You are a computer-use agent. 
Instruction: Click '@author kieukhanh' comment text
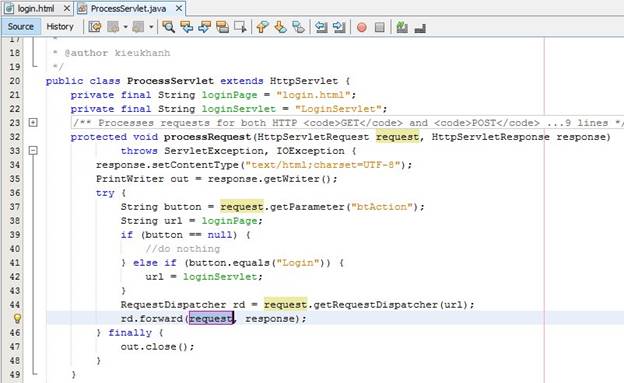[x=117, y=53]
